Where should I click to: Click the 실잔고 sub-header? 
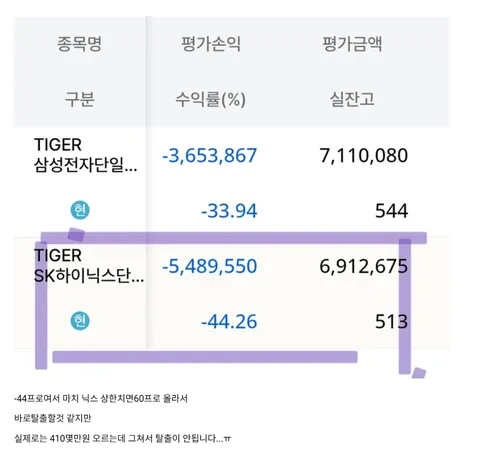(x=352, y=99)
